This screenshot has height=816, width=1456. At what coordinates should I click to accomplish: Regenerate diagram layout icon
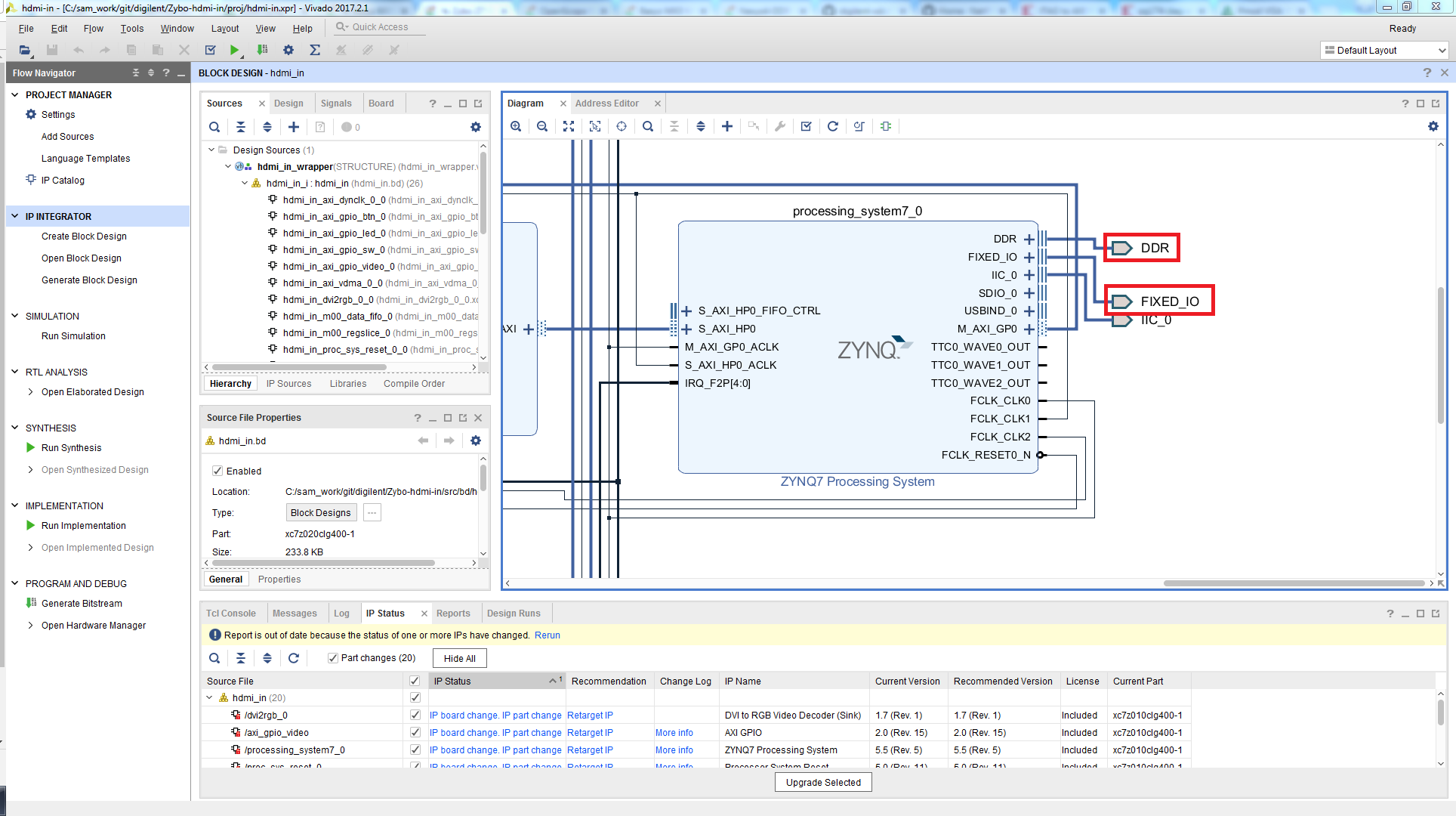pyautogui.click(x=833, y=126)
